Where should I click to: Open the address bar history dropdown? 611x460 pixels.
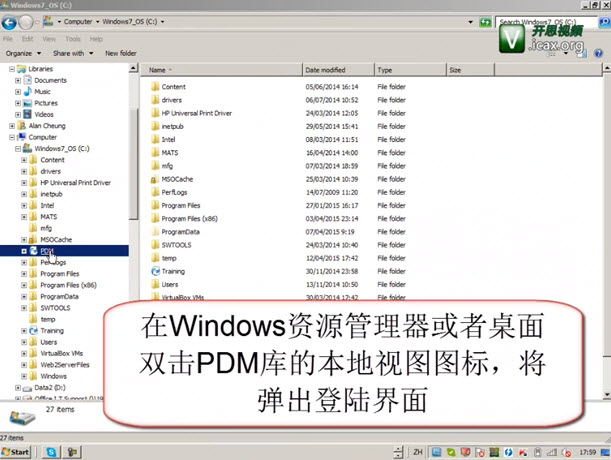tap(471, 22)
